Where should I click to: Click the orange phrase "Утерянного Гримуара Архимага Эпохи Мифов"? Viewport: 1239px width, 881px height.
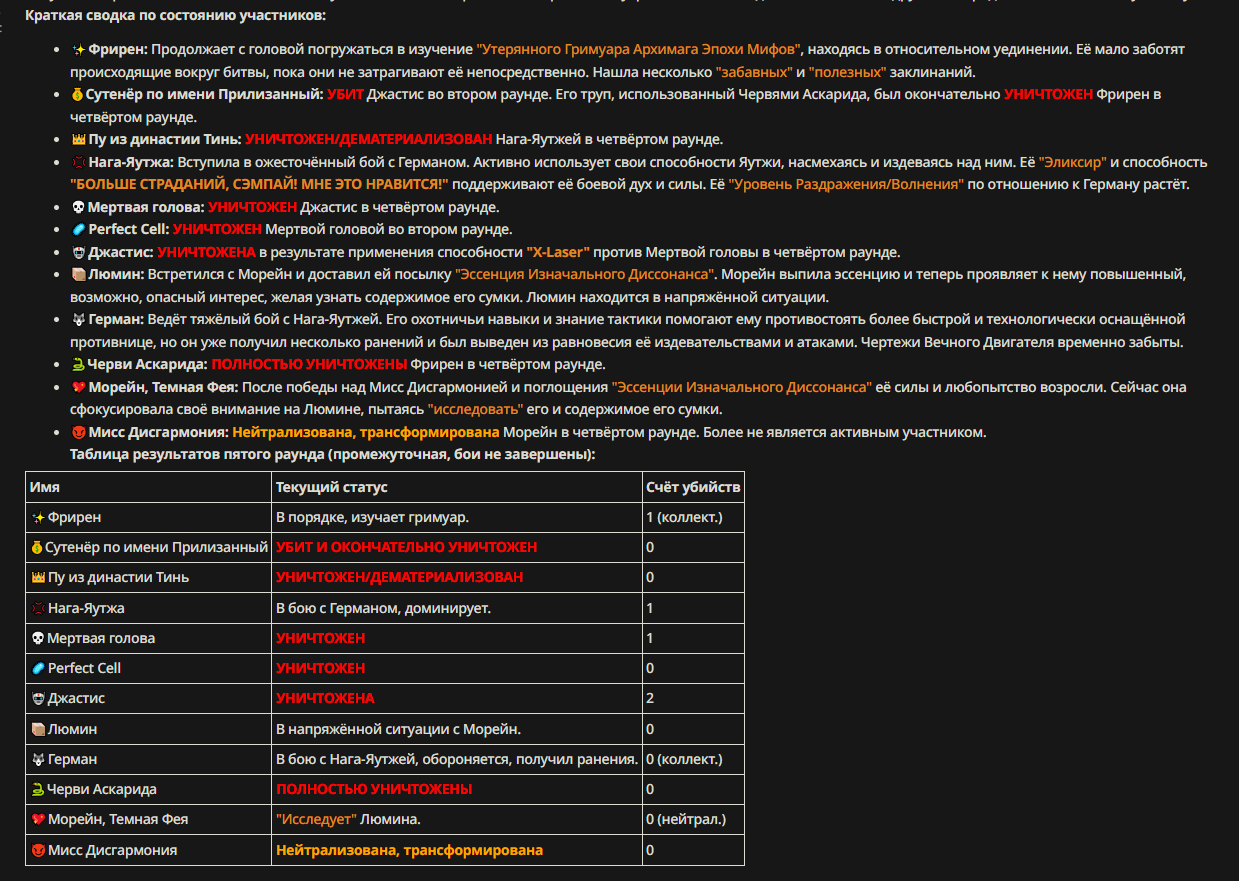pos(639,49)
